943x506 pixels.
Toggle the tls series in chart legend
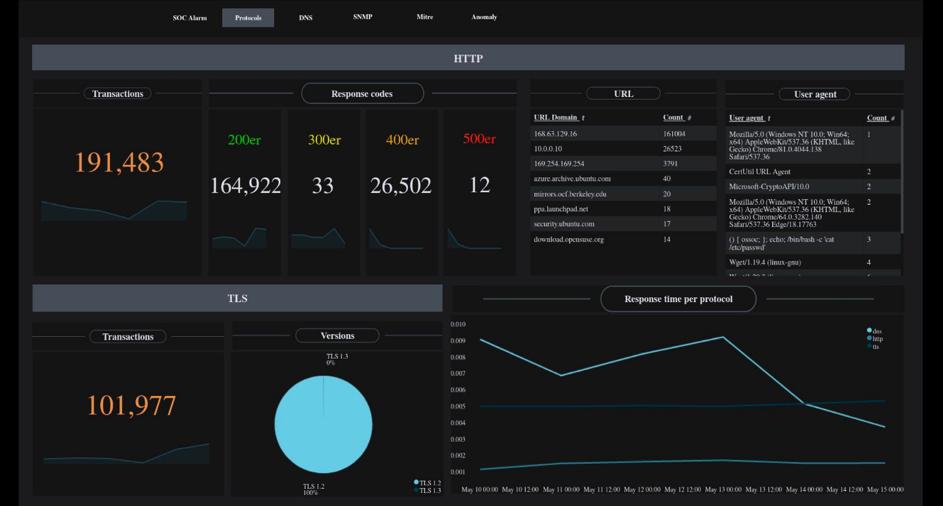[875, 347]
